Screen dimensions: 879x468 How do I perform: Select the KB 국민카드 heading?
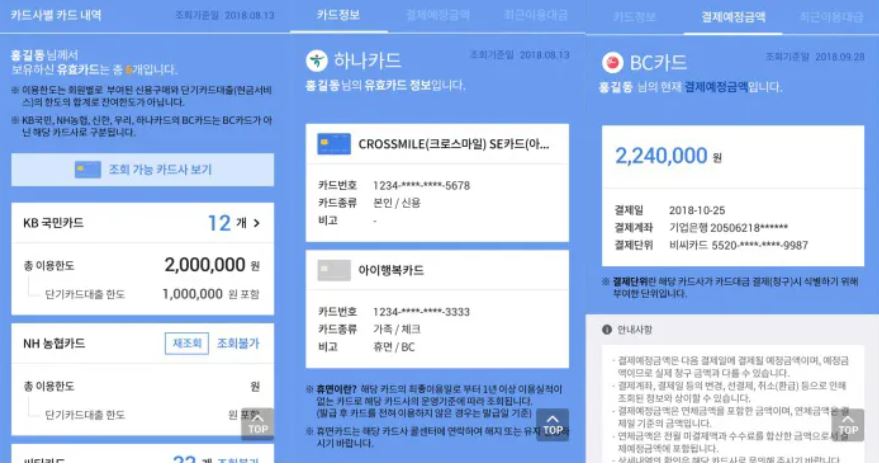coord(53,223)
